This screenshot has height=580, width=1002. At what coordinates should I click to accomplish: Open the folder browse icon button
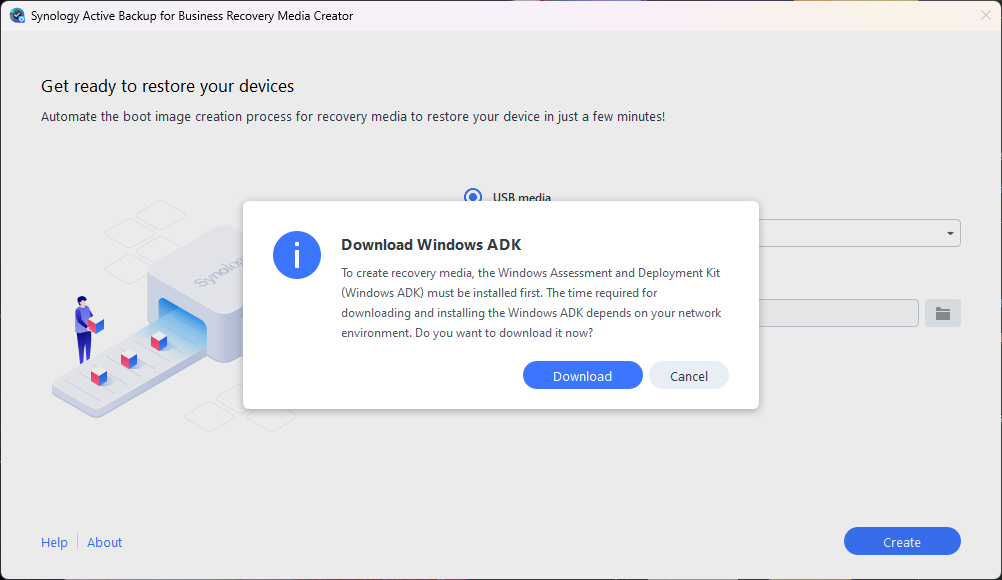(x=942, y=313)
